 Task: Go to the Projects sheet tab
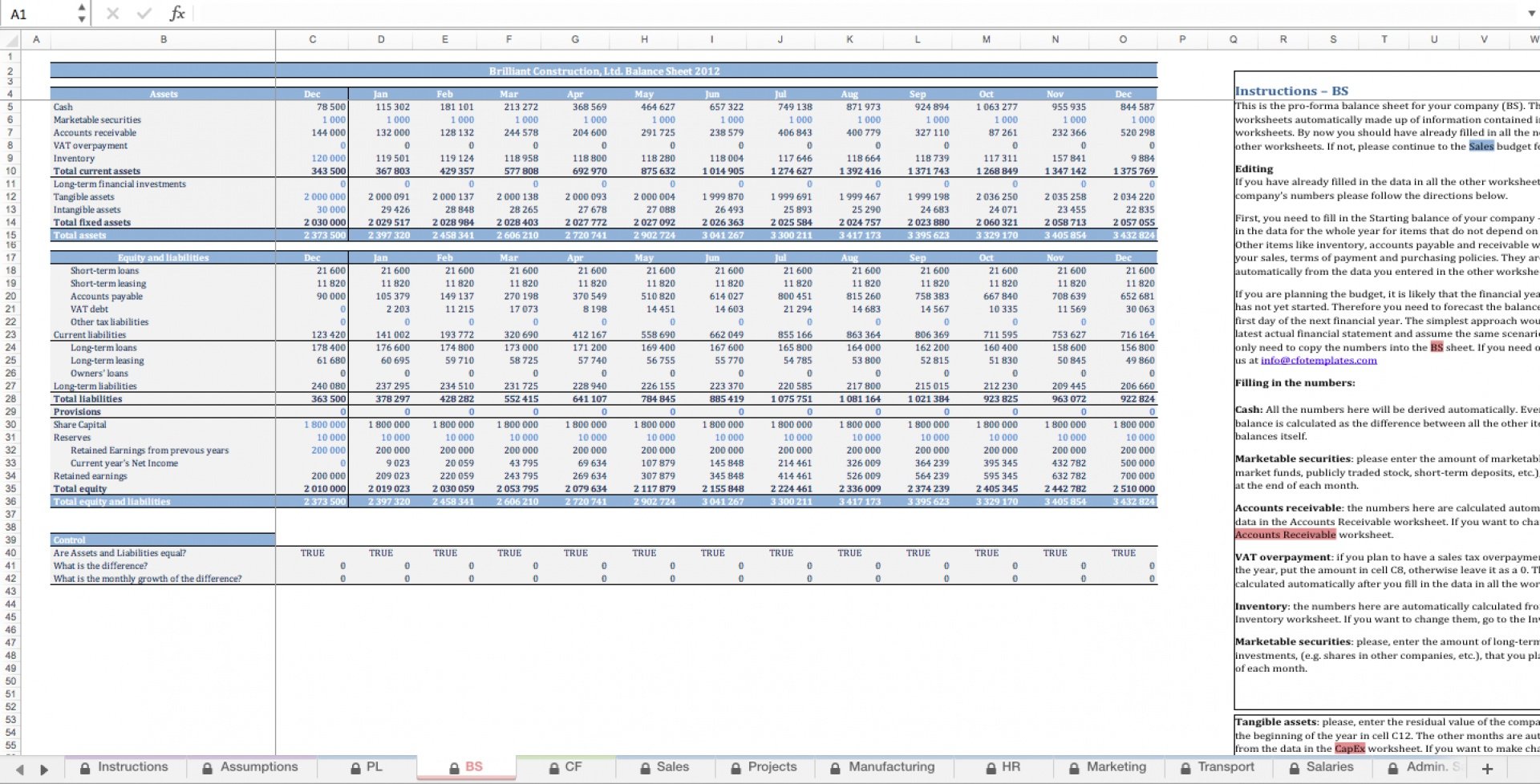(x=764, y=767)
